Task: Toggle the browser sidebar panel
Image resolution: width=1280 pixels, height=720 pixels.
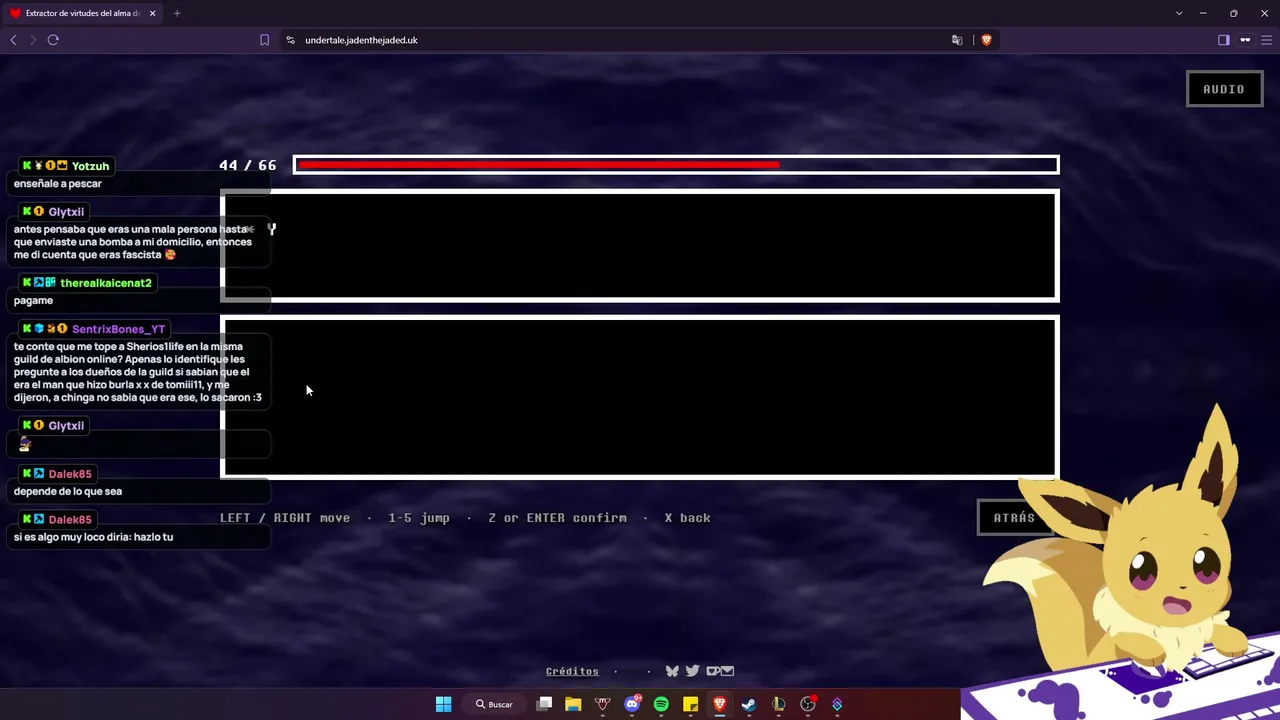Action: (1223, 40)
